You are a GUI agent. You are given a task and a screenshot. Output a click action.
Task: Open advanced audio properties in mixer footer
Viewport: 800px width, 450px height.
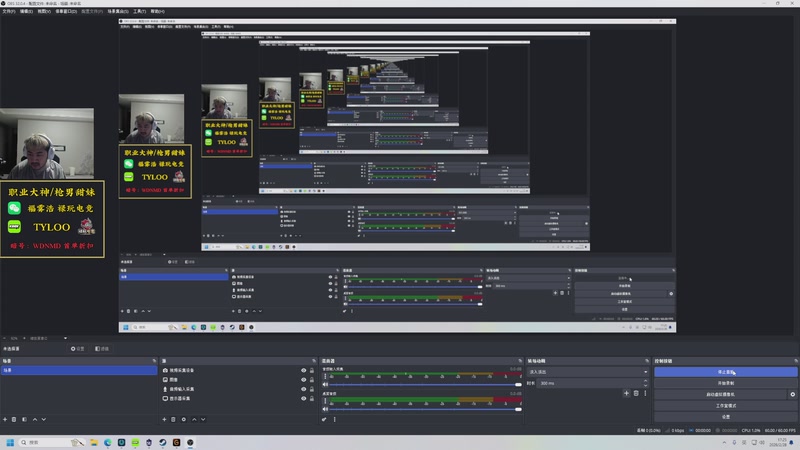point(324,419)
